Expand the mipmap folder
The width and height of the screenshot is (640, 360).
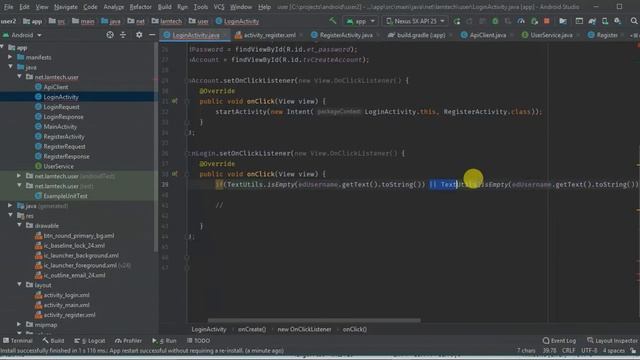tap(19, 324)
